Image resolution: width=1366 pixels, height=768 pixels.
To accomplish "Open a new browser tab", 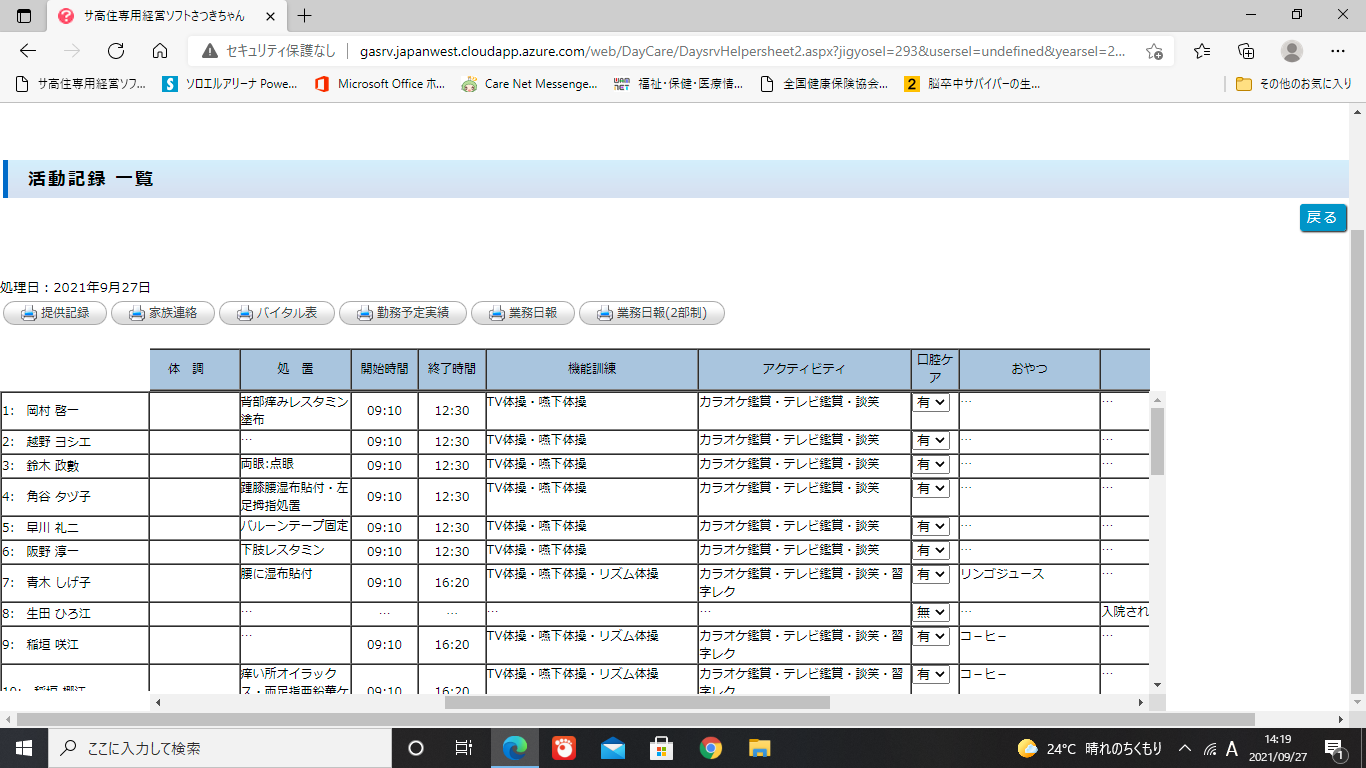I will [305, 16].
